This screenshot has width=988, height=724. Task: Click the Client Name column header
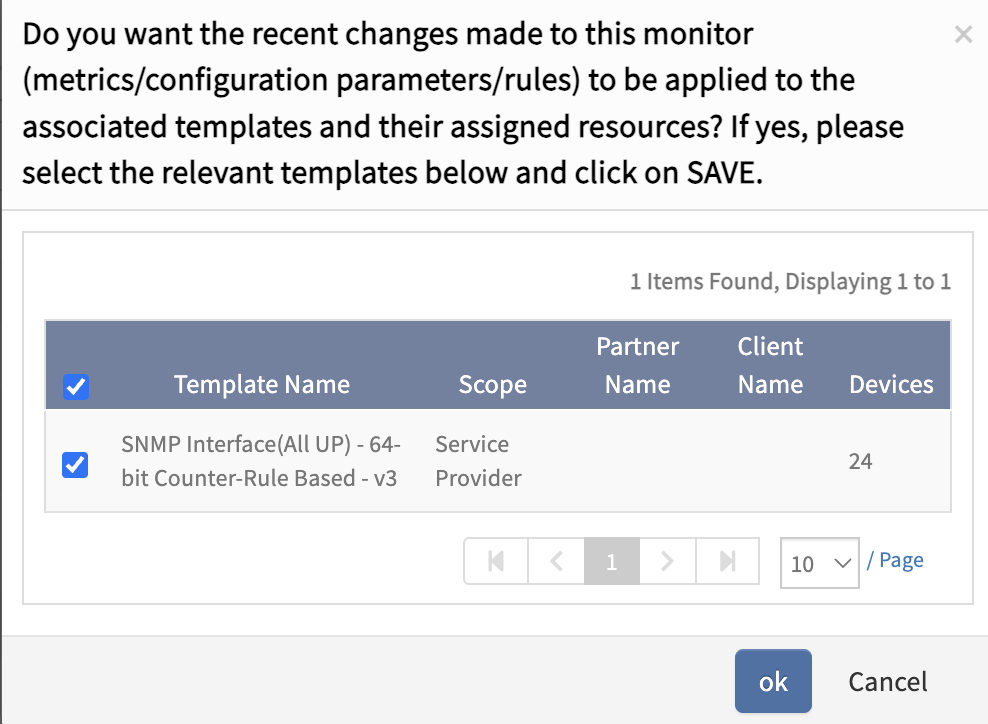[x=770, y=366]
